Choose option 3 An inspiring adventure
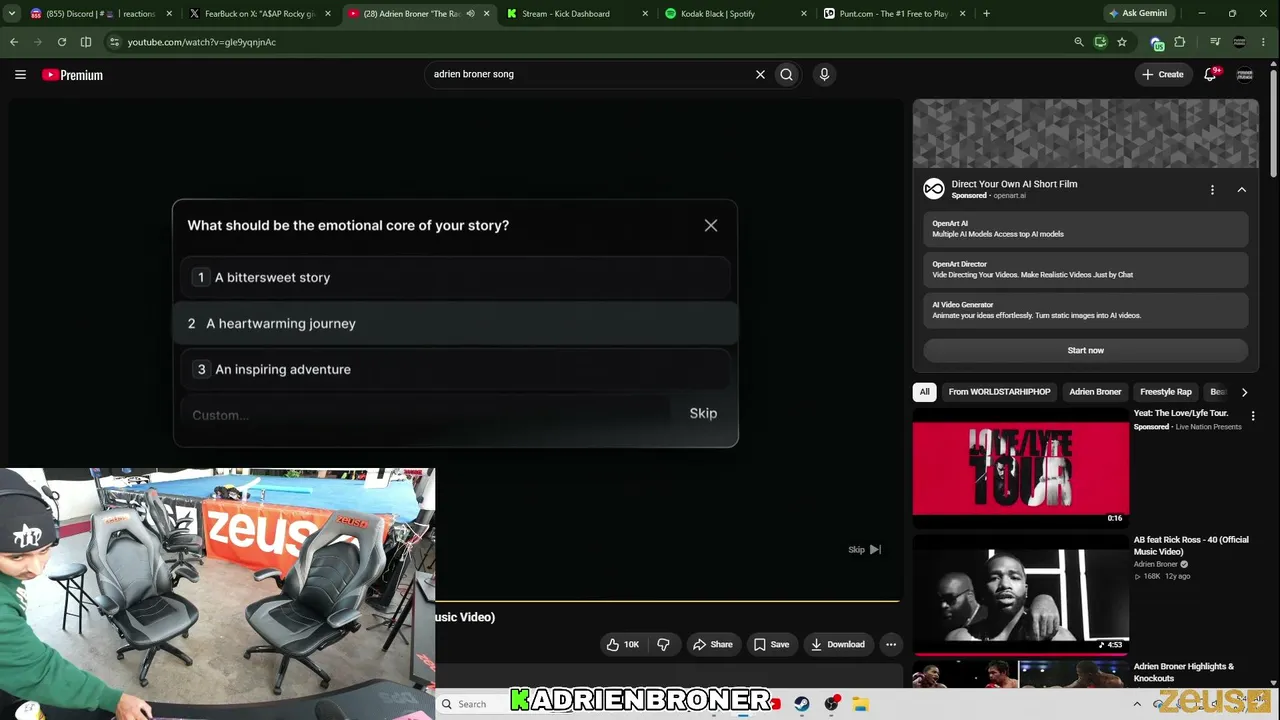 [x=455, y=370]
